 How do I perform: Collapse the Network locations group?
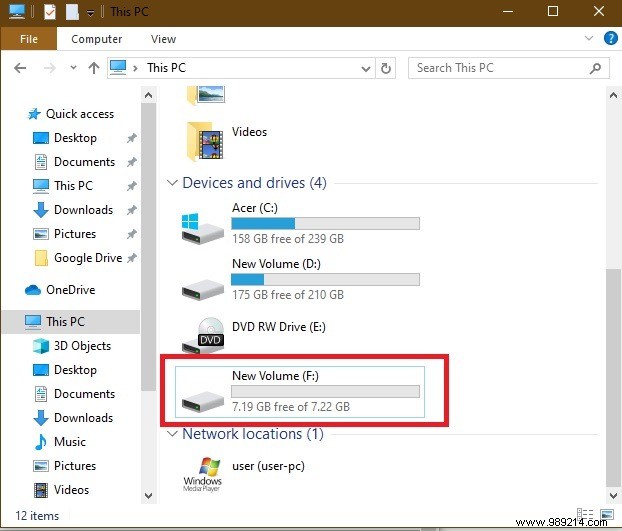(x=172, y=433)
